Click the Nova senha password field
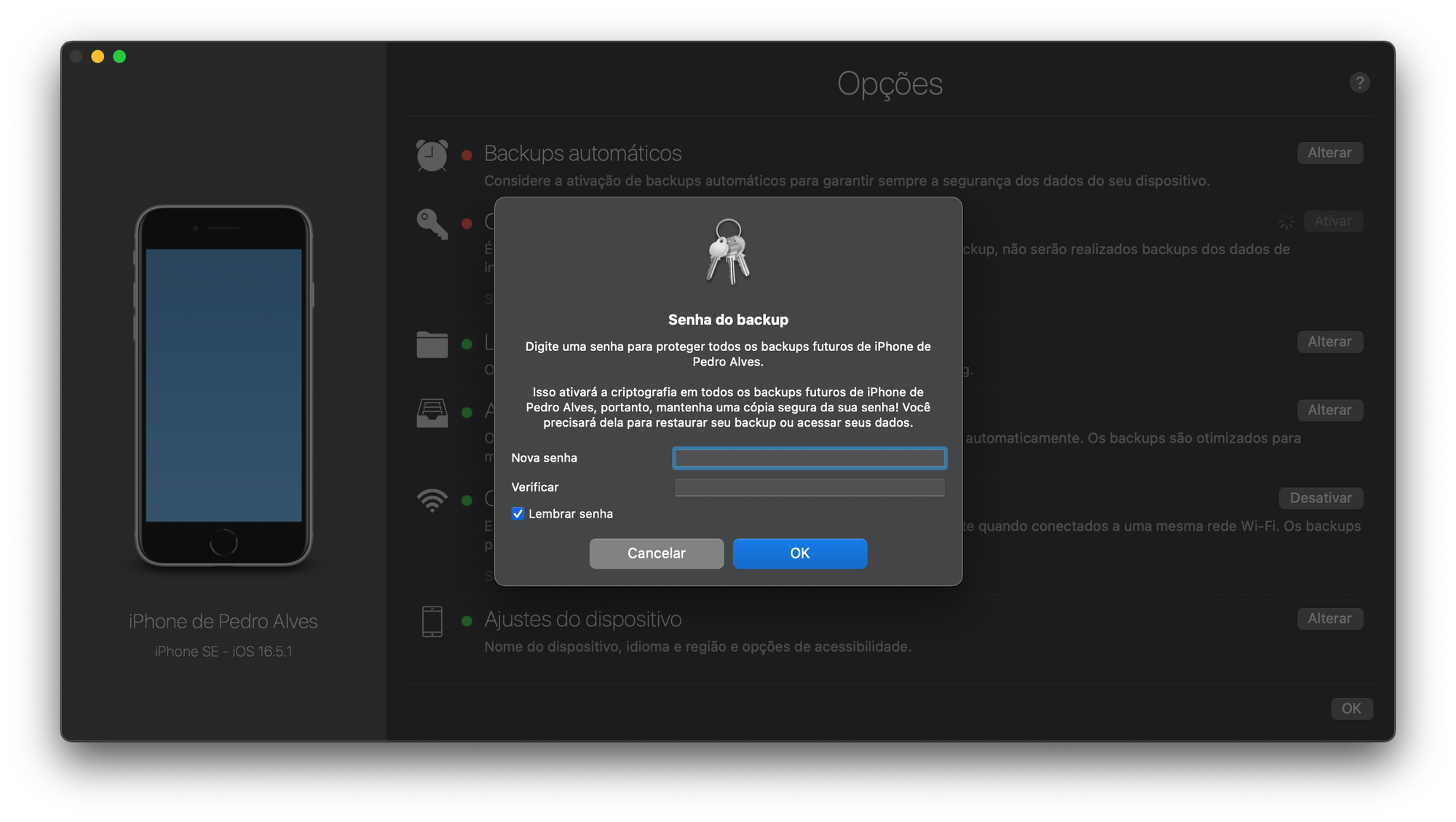The height and width of the screenshot is (822, 1456). (810, 458)
